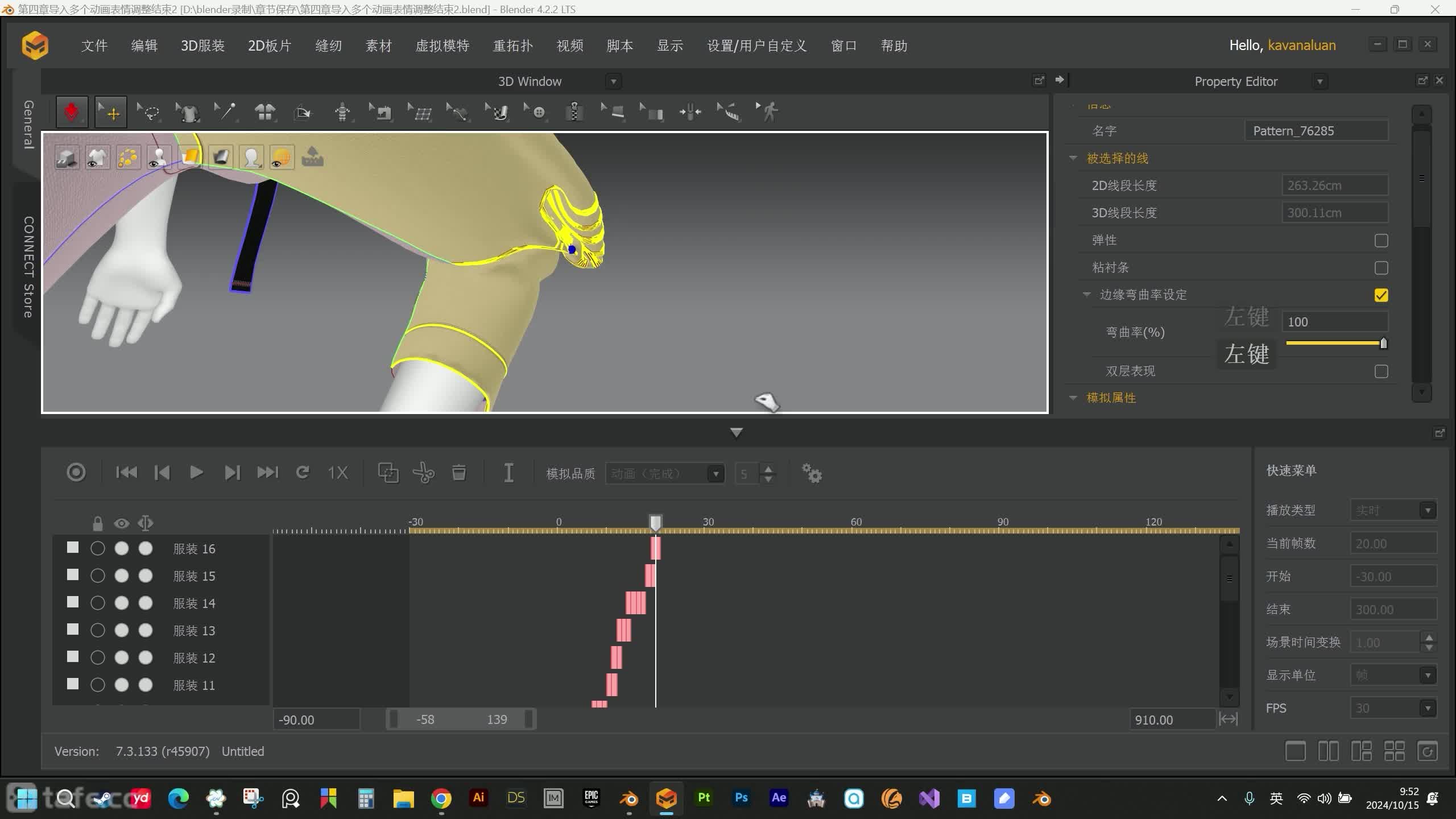Toggle the square checkbox for 服装 16

(x=73, y=548)
